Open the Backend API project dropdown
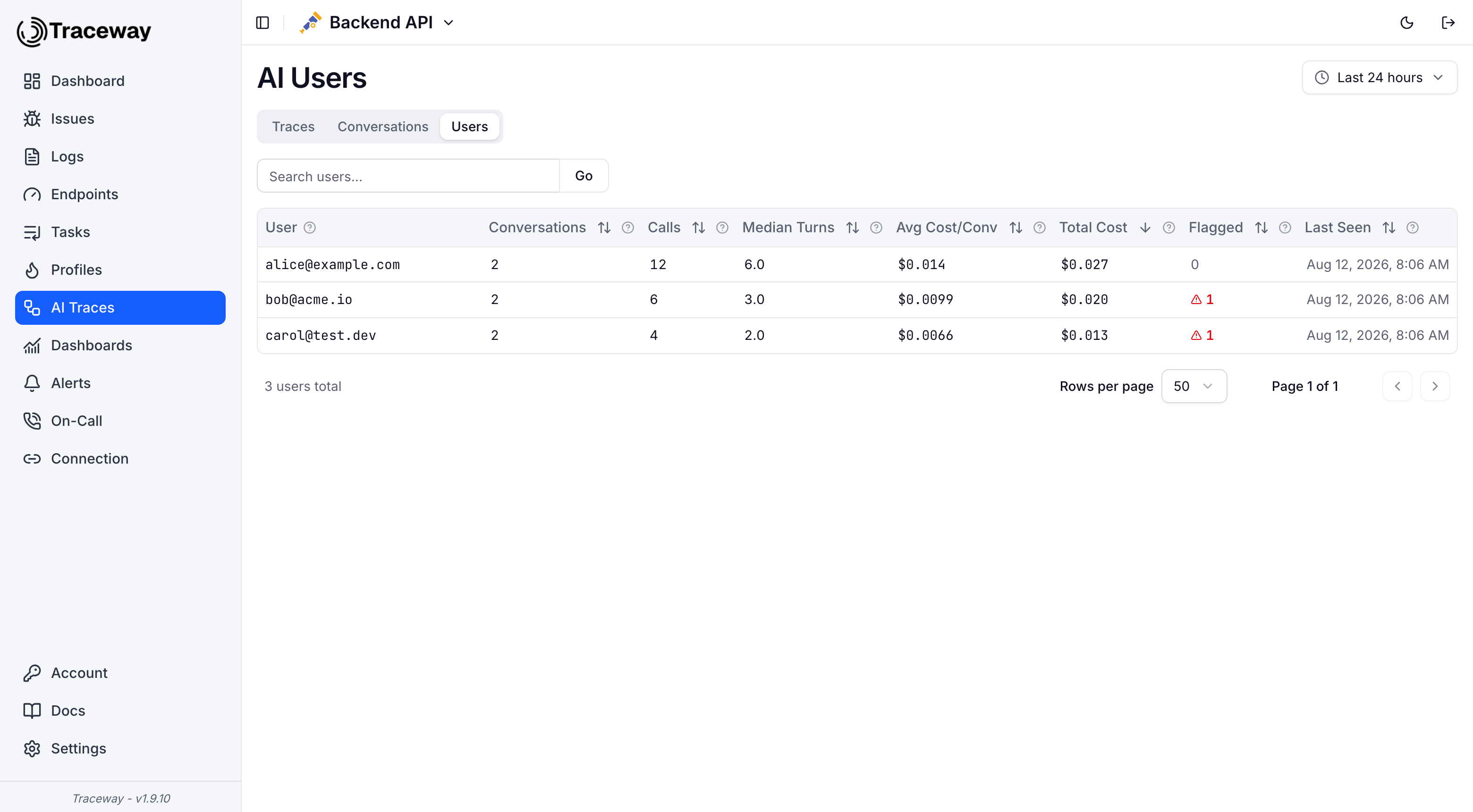1473x812 pixels. coord(377,23)
